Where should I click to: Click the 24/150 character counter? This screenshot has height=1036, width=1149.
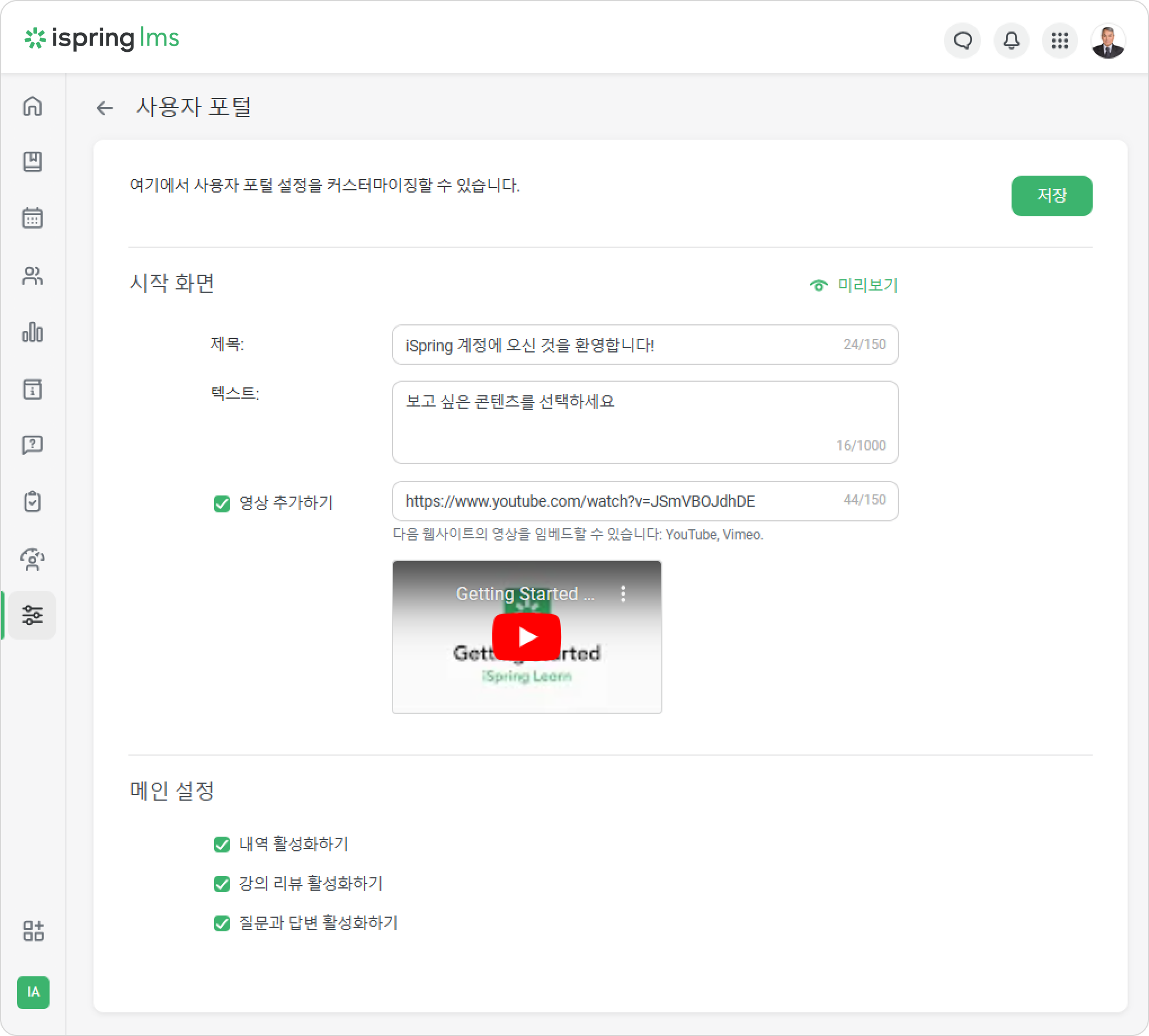click(865, 345)
